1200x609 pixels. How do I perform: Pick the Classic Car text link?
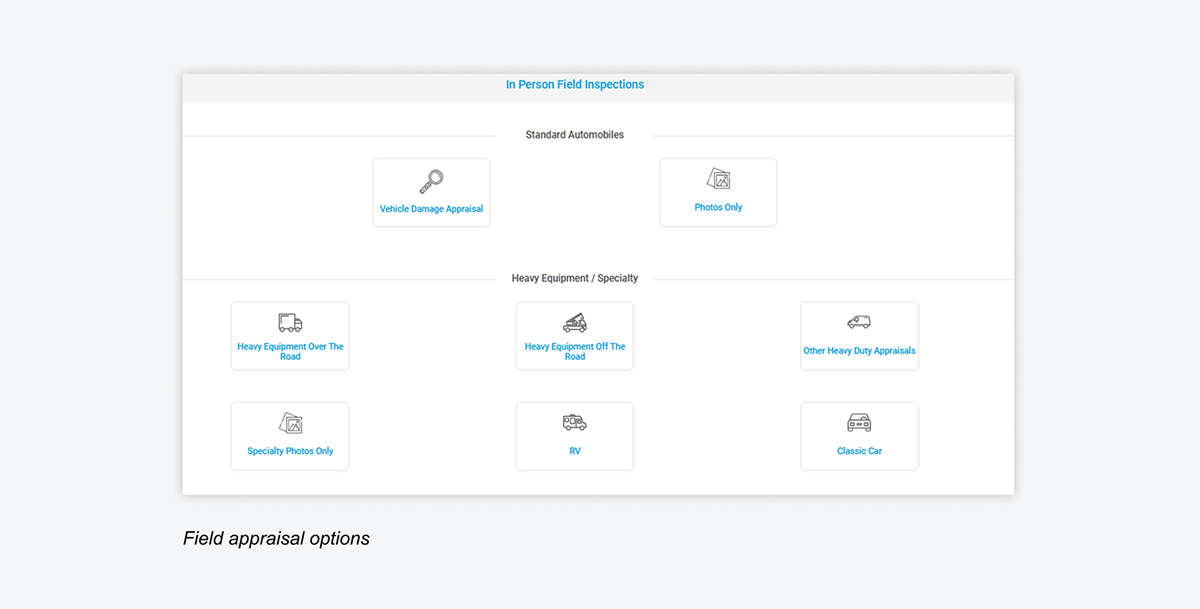click(x=859, y=451)
